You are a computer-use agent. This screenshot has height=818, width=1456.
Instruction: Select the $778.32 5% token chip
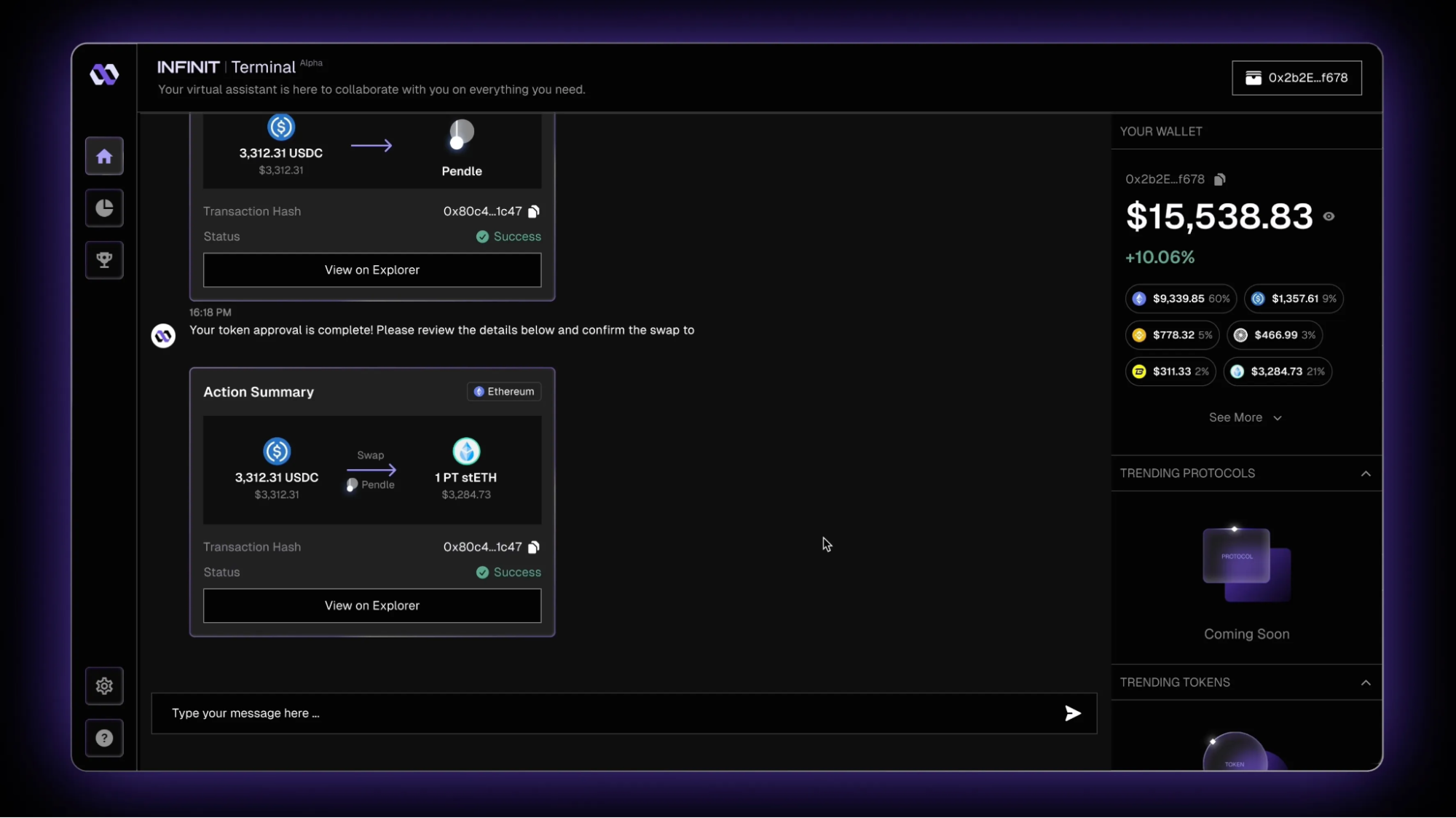click(1172, 335)
